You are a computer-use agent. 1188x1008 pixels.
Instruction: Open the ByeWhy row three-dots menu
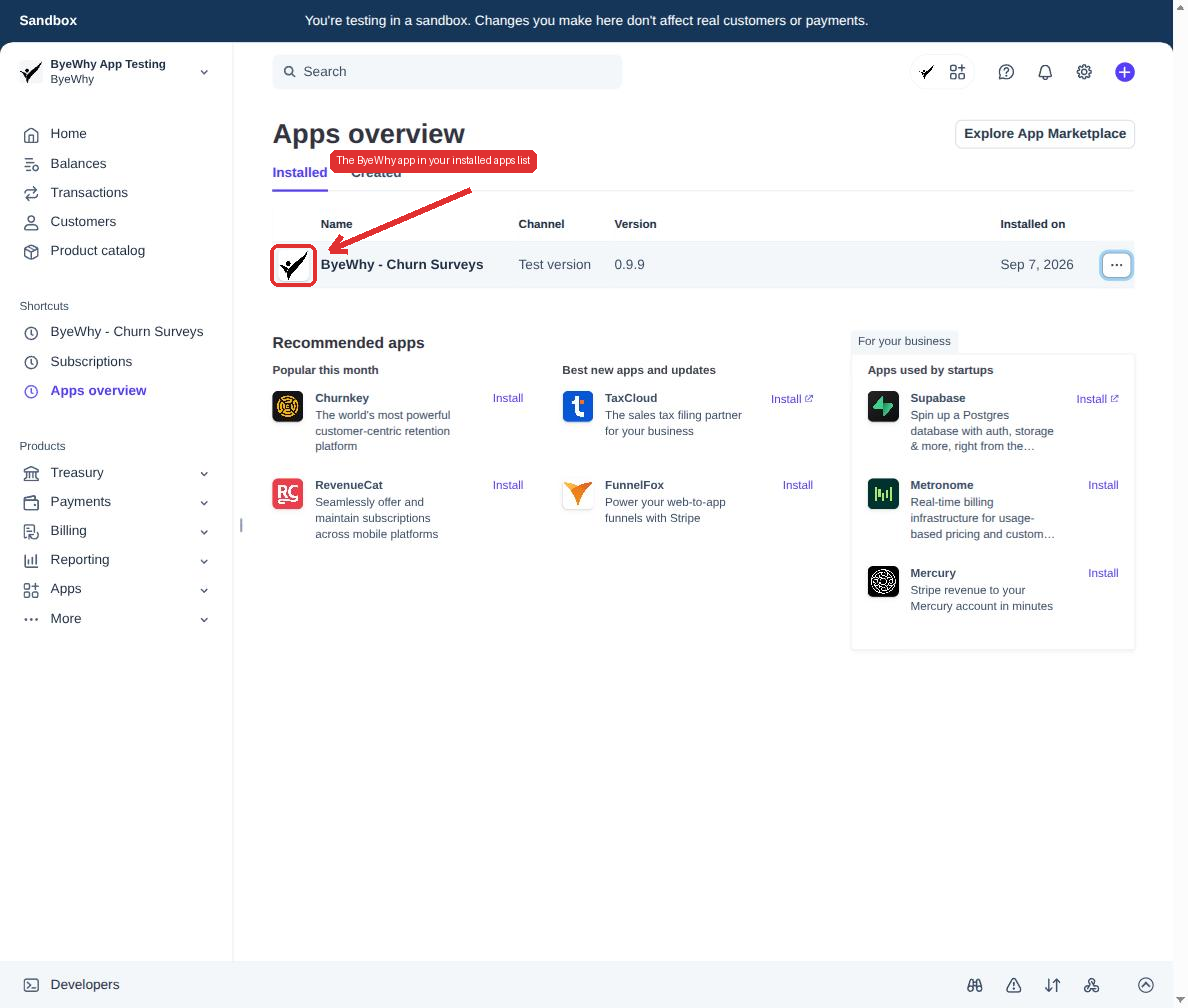tap(1116, 265)
